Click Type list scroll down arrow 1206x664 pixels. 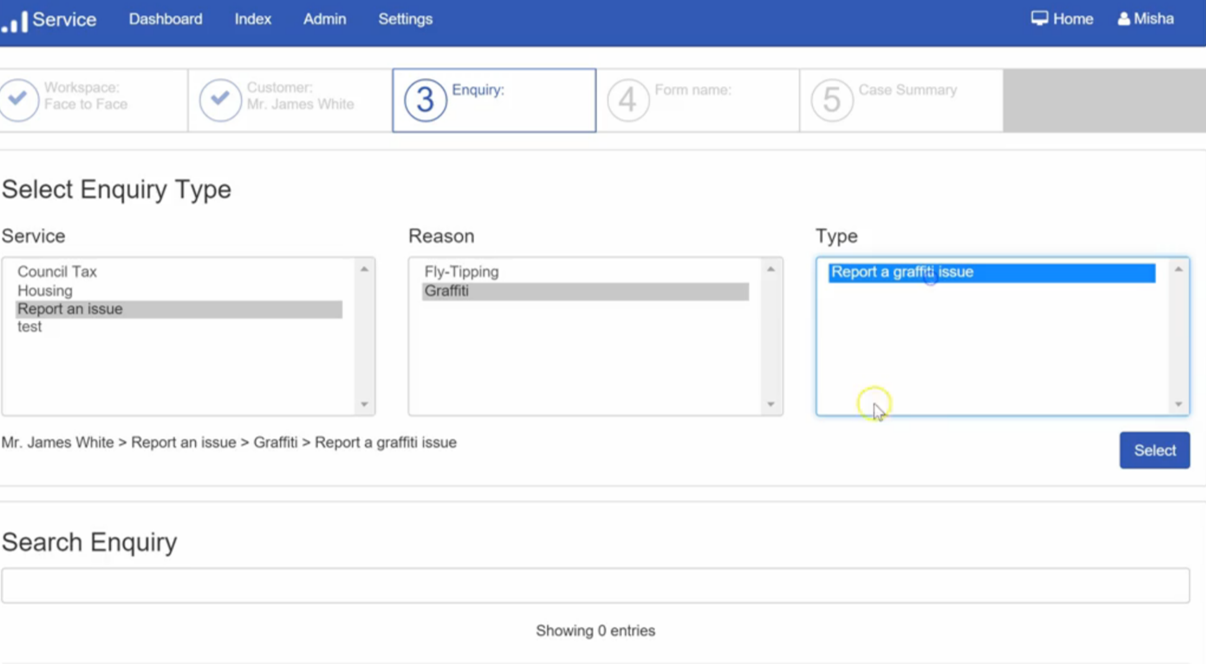1178,405
